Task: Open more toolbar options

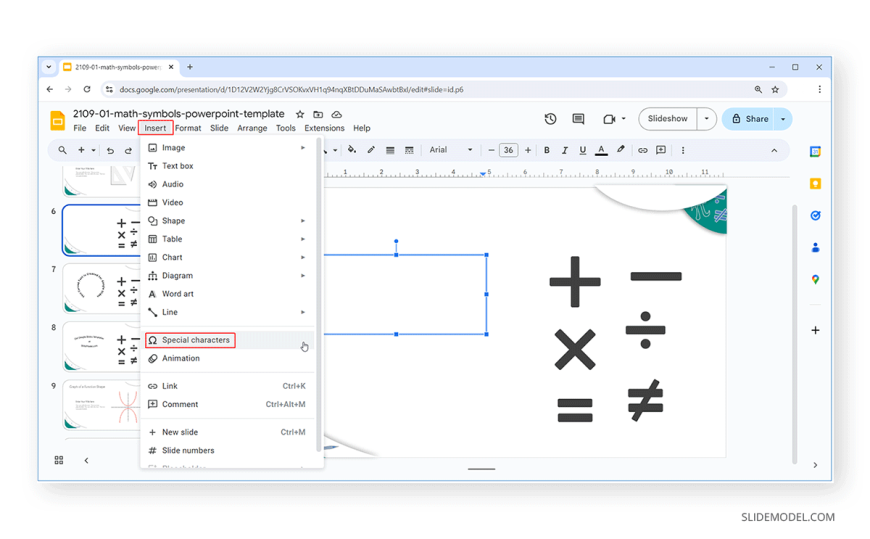Action: click(683, 150)
